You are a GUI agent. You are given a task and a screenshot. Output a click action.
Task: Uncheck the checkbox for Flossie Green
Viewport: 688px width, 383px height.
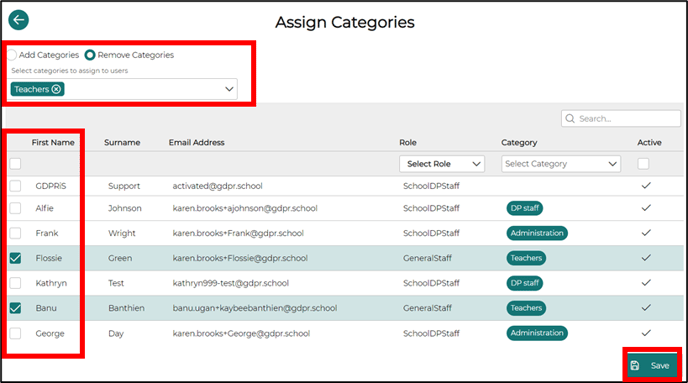click(x=15, y=258)
